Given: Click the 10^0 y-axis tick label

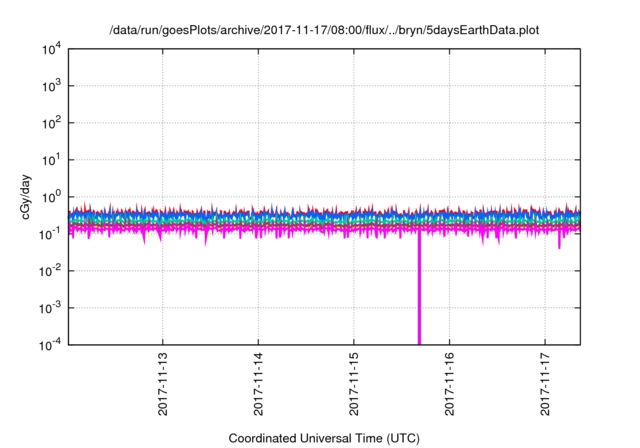Looking at the screenshot, I should 51,197.
